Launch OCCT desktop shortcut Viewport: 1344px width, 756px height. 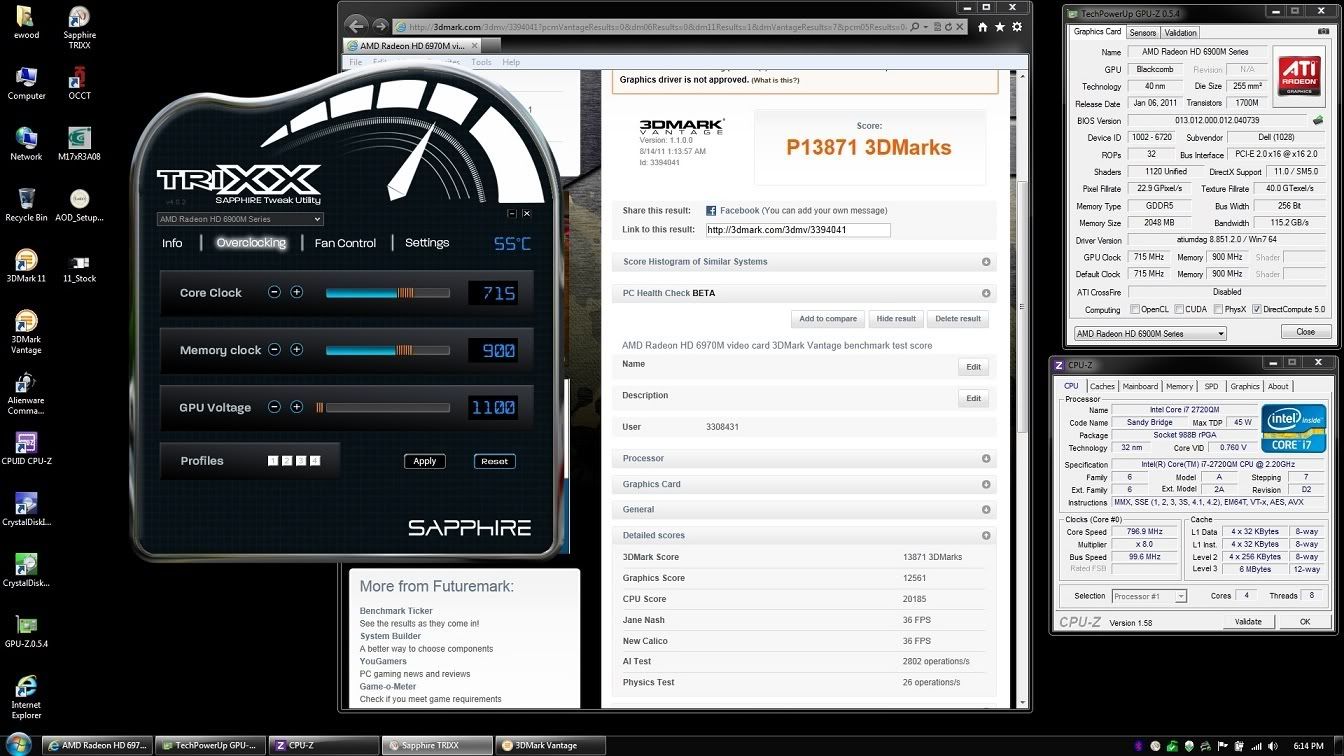pos(79,84)
